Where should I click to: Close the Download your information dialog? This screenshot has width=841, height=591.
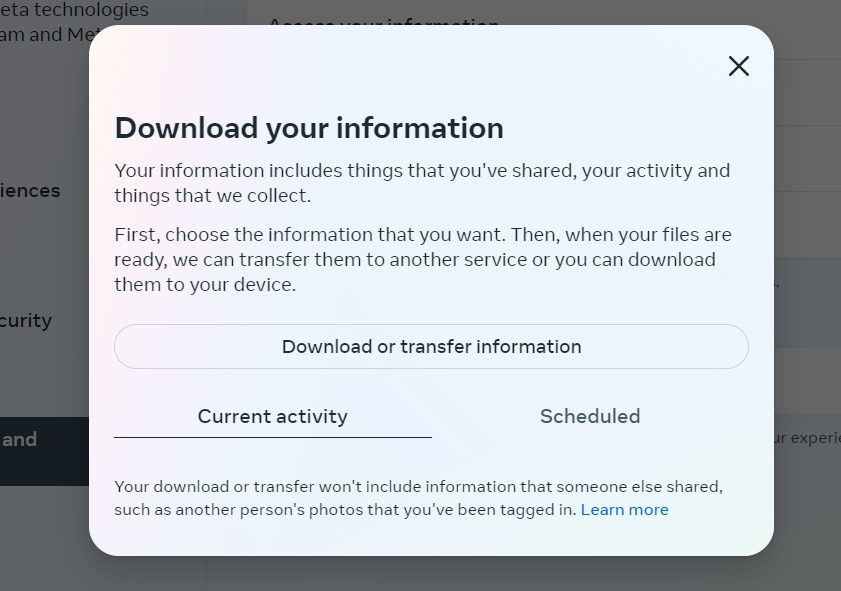click(739, 66)
